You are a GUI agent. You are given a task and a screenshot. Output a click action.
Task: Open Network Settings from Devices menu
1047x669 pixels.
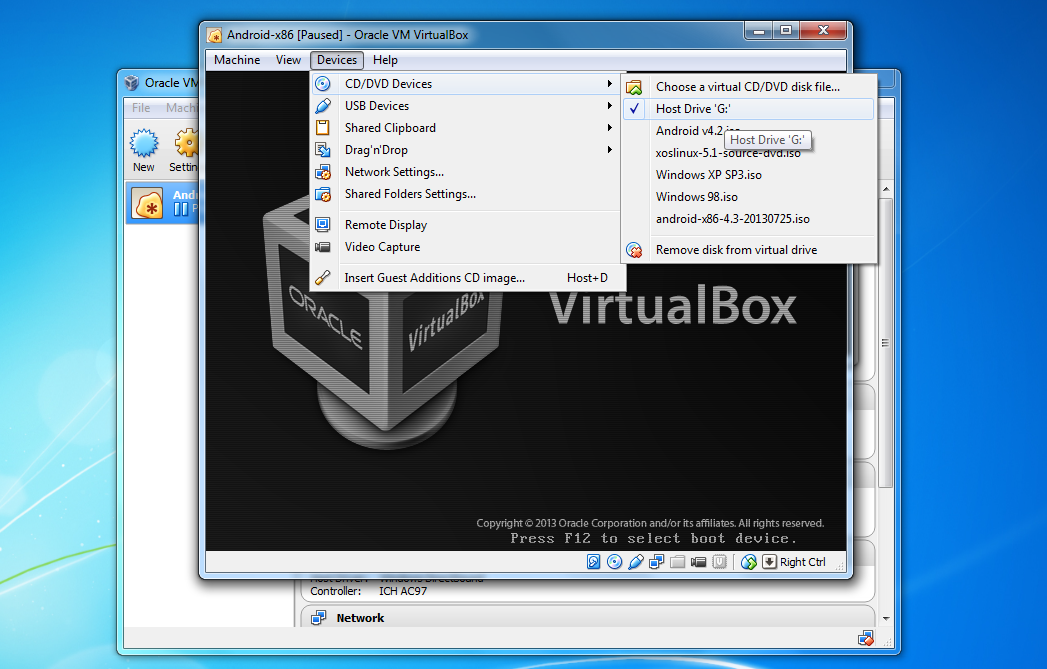468,172
